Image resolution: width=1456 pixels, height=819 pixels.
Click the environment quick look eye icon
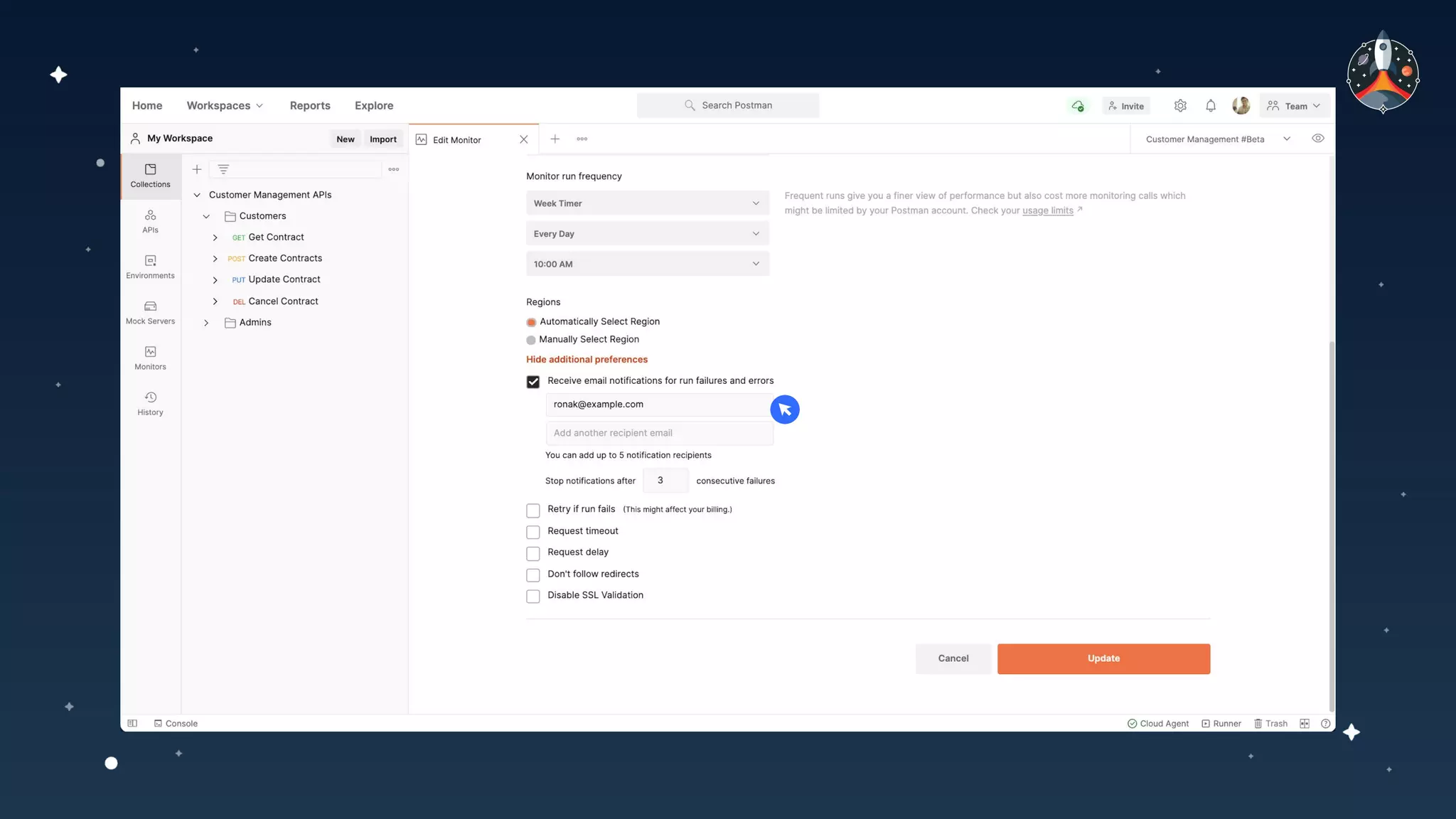[x=1317, y=139]
